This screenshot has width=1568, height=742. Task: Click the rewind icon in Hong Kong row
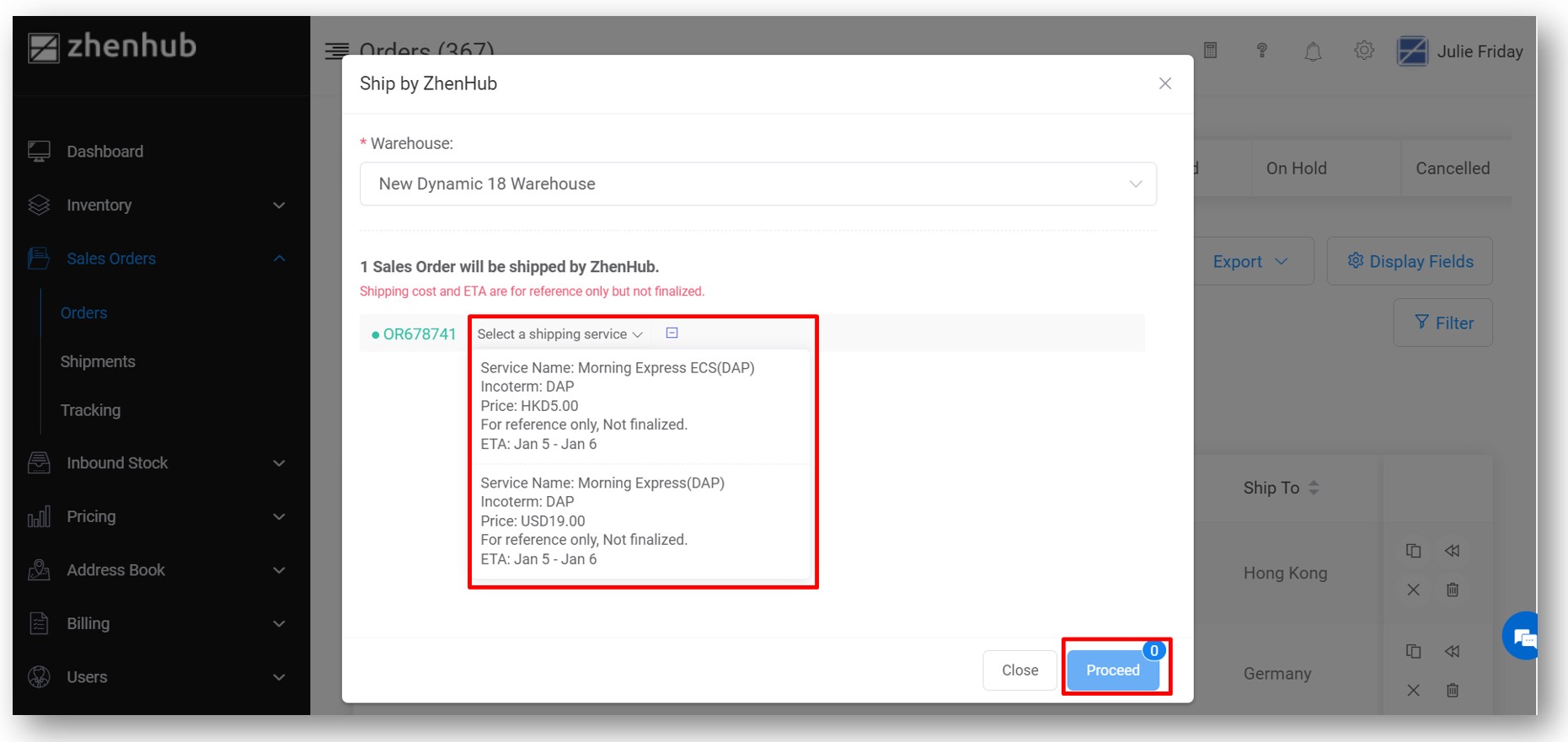click(x=1453, y=551)
